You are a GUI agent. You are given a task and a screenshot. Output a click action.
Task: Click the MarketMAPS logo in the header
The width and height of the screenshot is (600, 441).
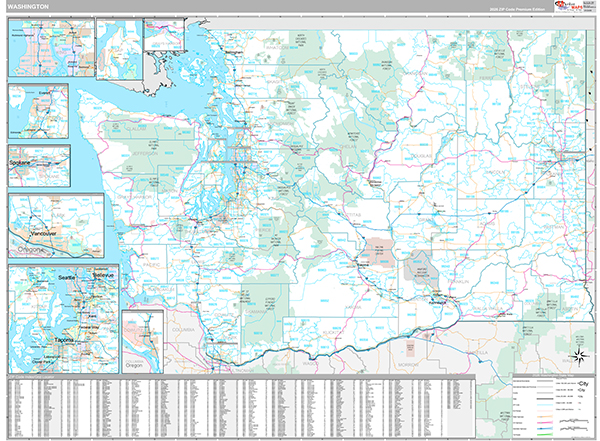[567, 6]
